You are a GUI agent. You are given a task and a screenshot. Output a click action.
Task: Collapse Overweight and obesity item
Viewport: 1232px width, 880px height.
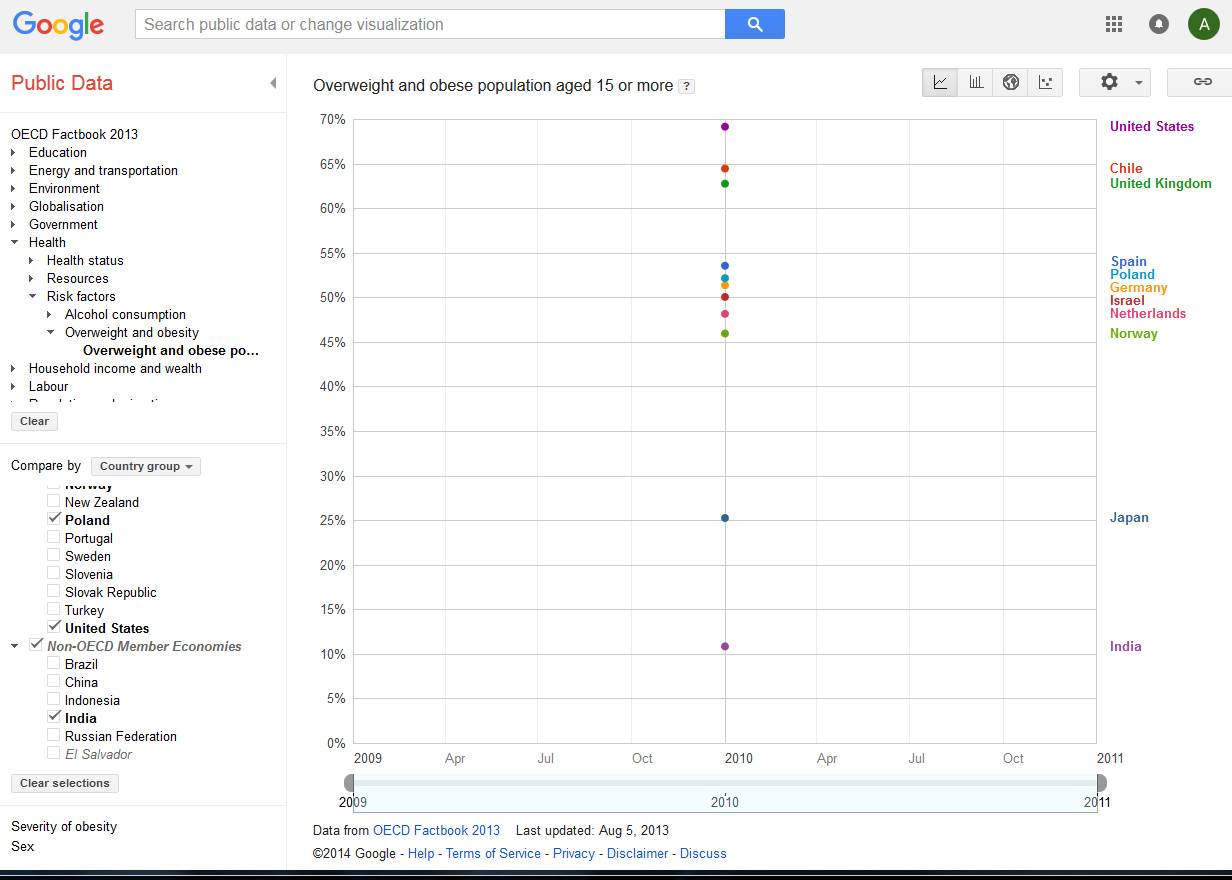point(50,332)
